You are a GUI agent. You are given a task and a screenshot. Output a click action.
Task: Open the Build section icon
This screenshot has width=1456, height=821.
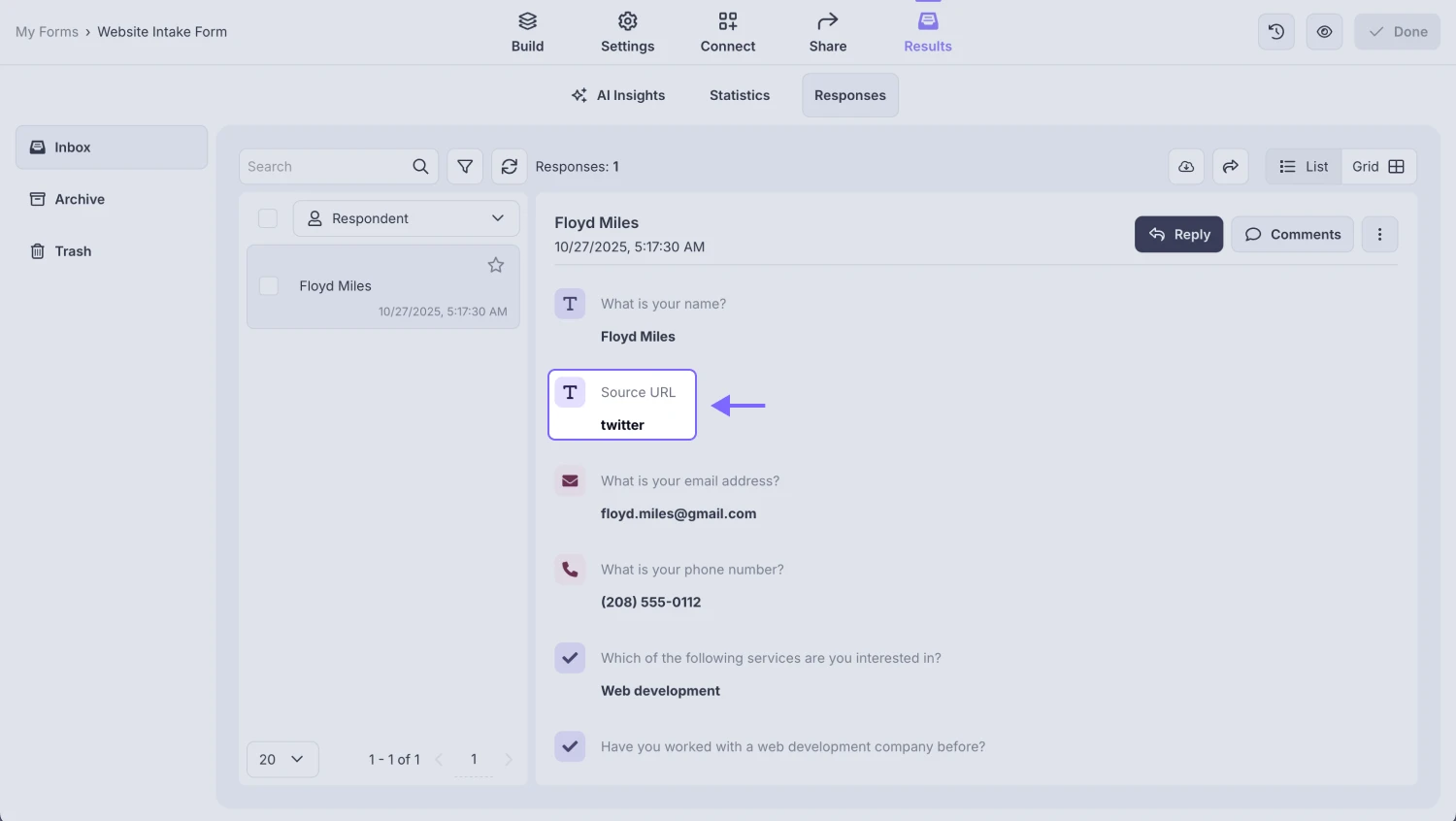[x=527, y=20]
